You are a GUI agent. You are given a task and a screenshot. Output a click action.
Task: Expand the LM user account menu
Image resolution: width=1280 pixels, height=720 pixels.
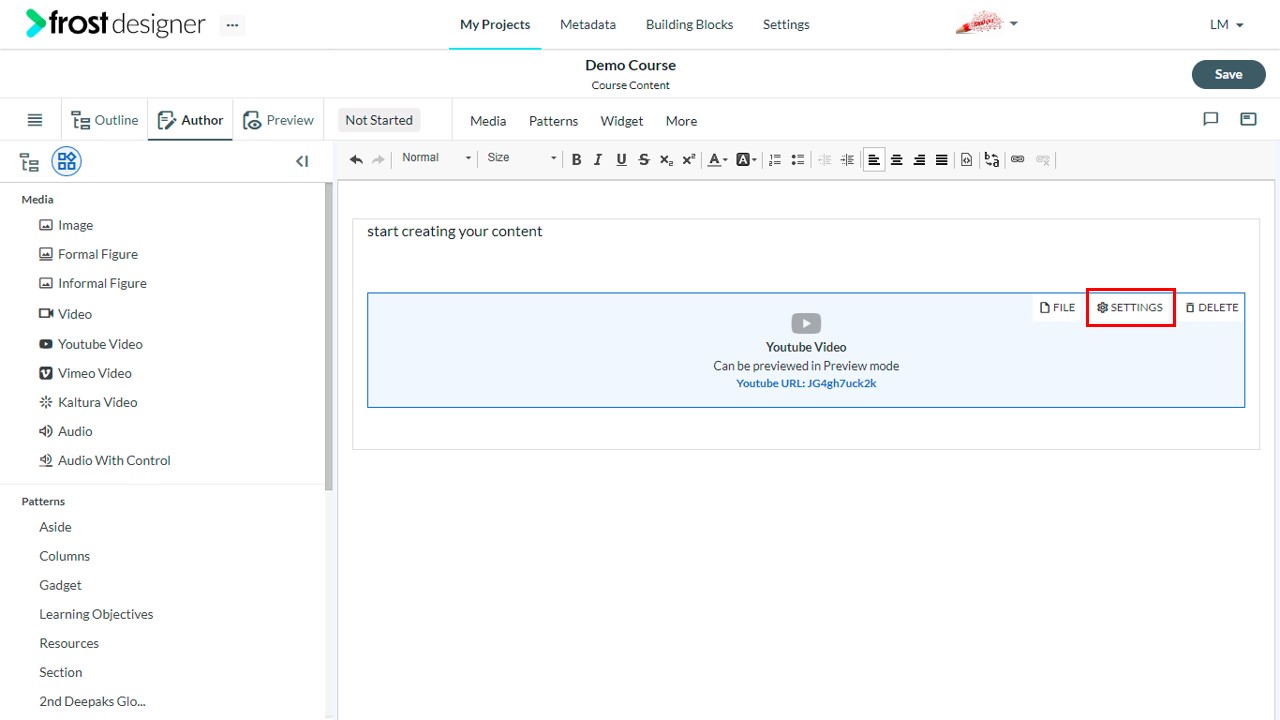tap(1227, 25)
